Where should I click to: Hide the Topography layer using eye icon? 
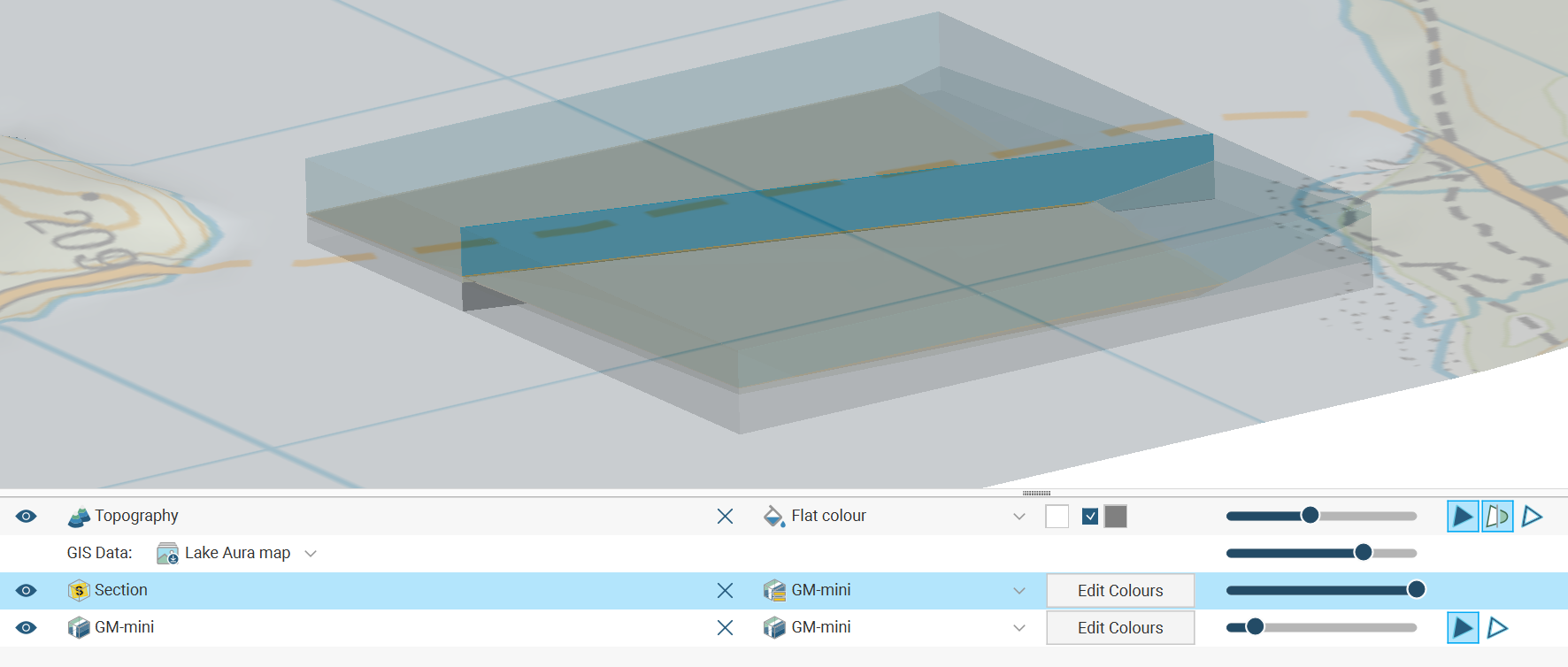(x=27, y=516)
